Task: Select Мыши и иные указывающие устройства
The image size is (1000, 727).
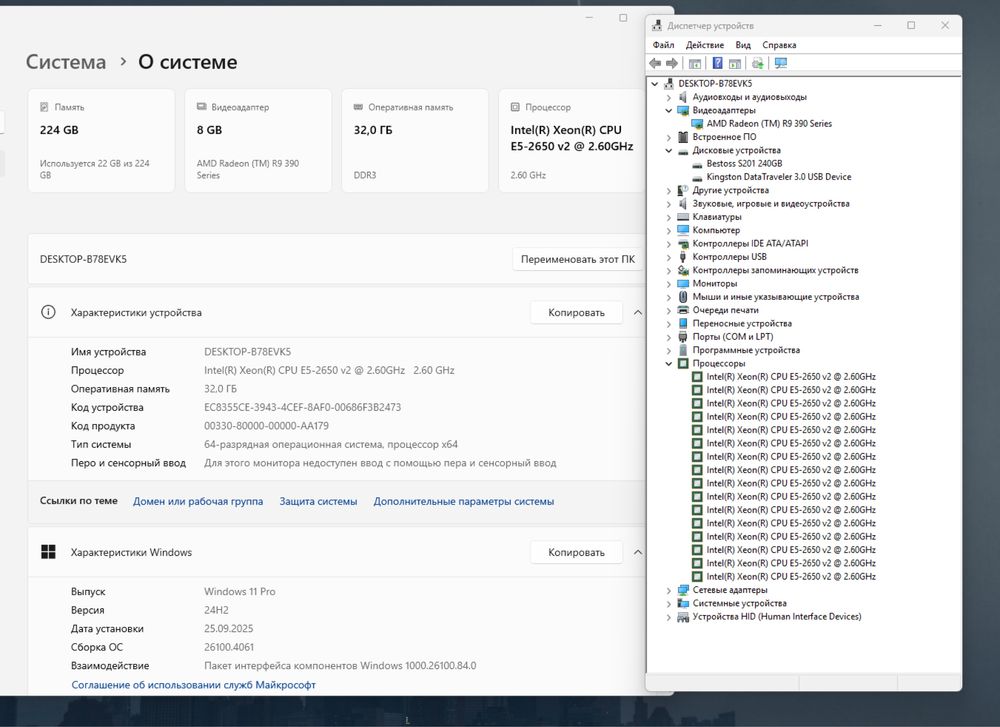Action: tap(776, 297)
